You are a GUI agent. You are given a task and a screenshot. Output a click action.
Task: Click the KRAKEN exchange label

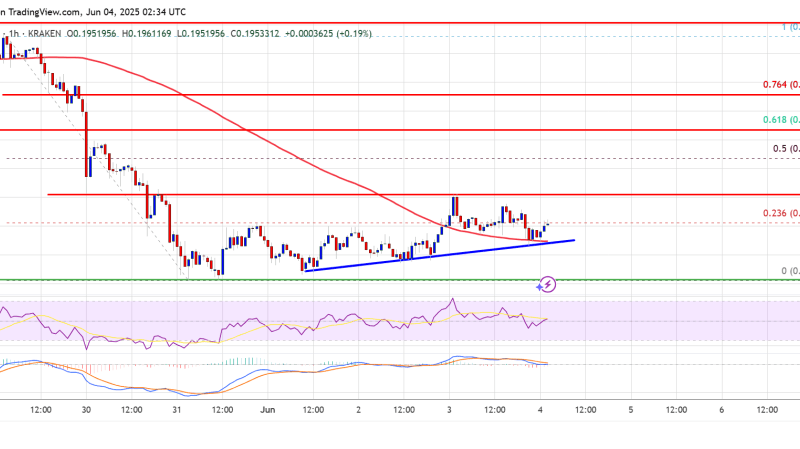coord(44,34)
